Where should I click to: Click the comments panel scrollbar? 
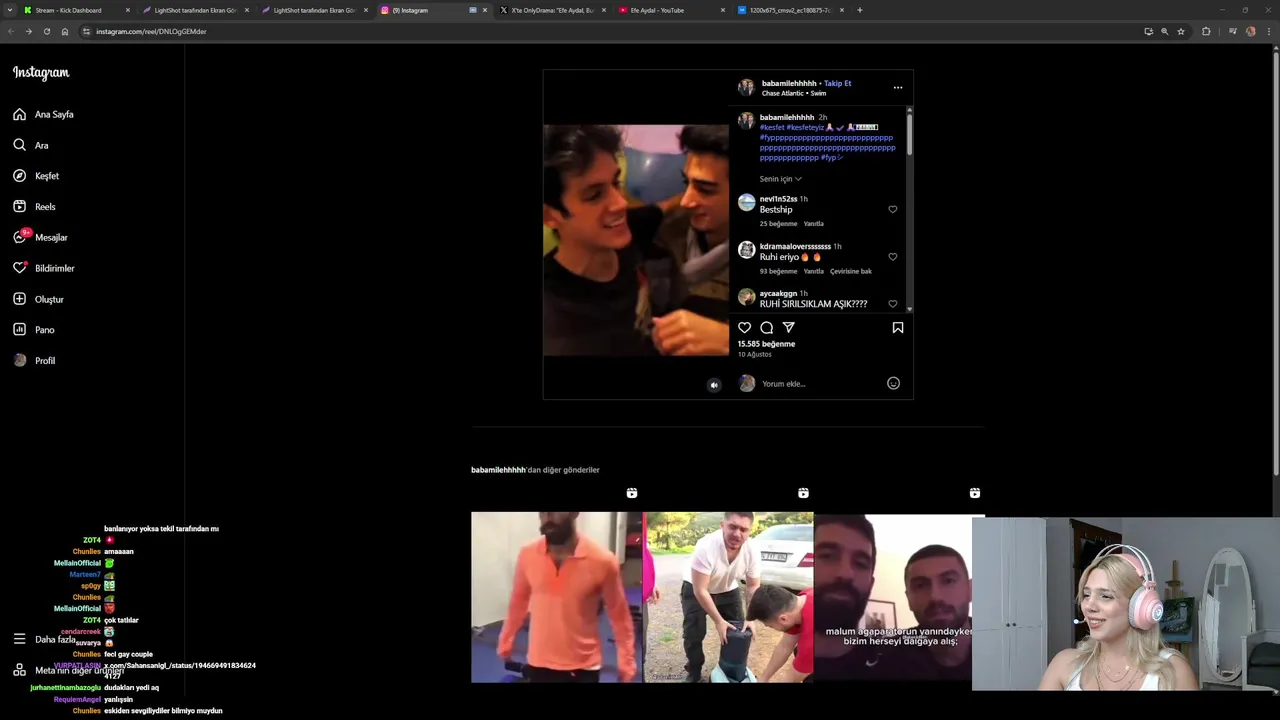(910, 133)
